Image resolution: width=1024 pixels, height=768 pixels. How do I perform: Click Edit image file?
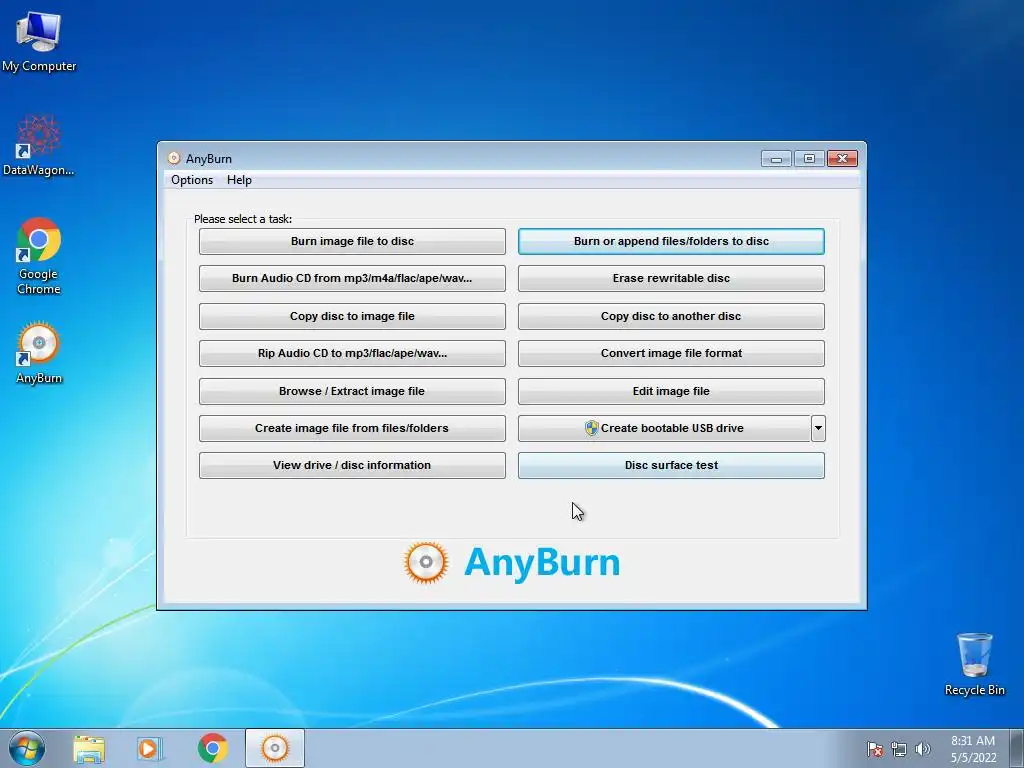pos(671,391)
